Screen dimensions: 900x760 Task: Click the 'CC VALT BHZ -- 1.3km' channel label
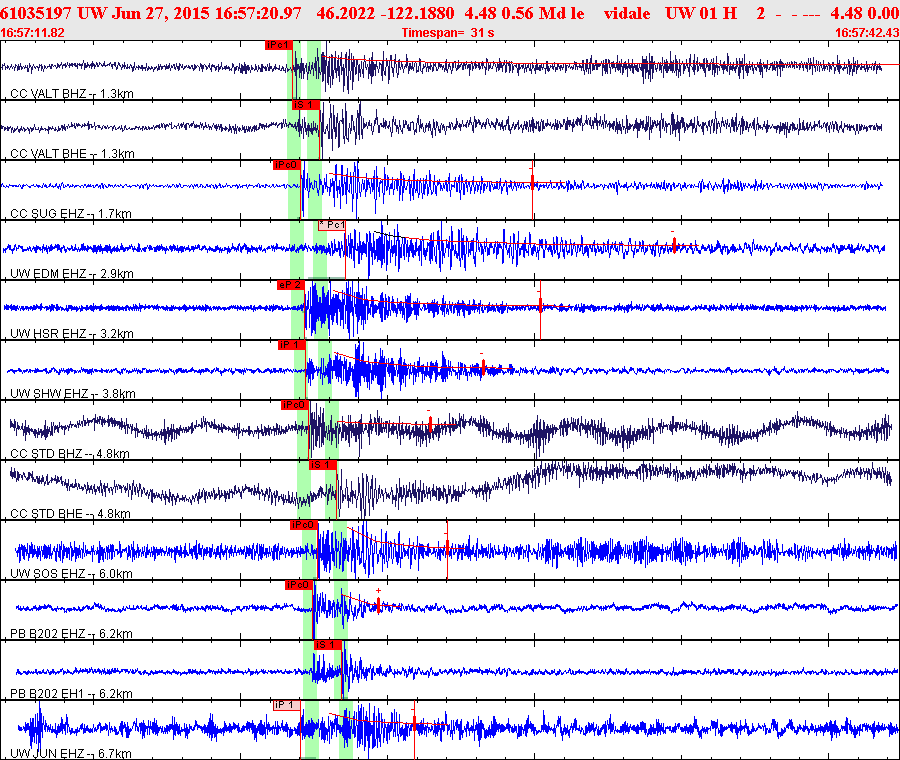click(x=72, y=94)
